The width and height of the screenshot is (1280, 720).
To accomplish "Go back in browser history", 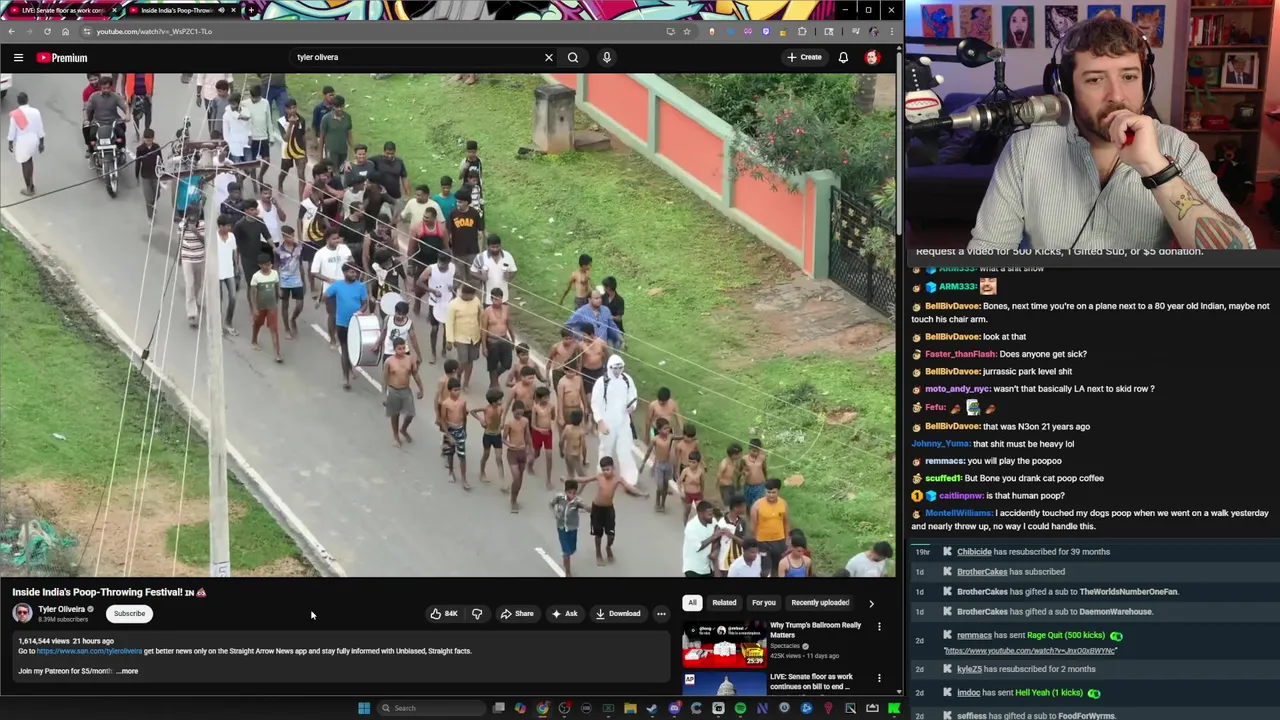I will point(11,32).
